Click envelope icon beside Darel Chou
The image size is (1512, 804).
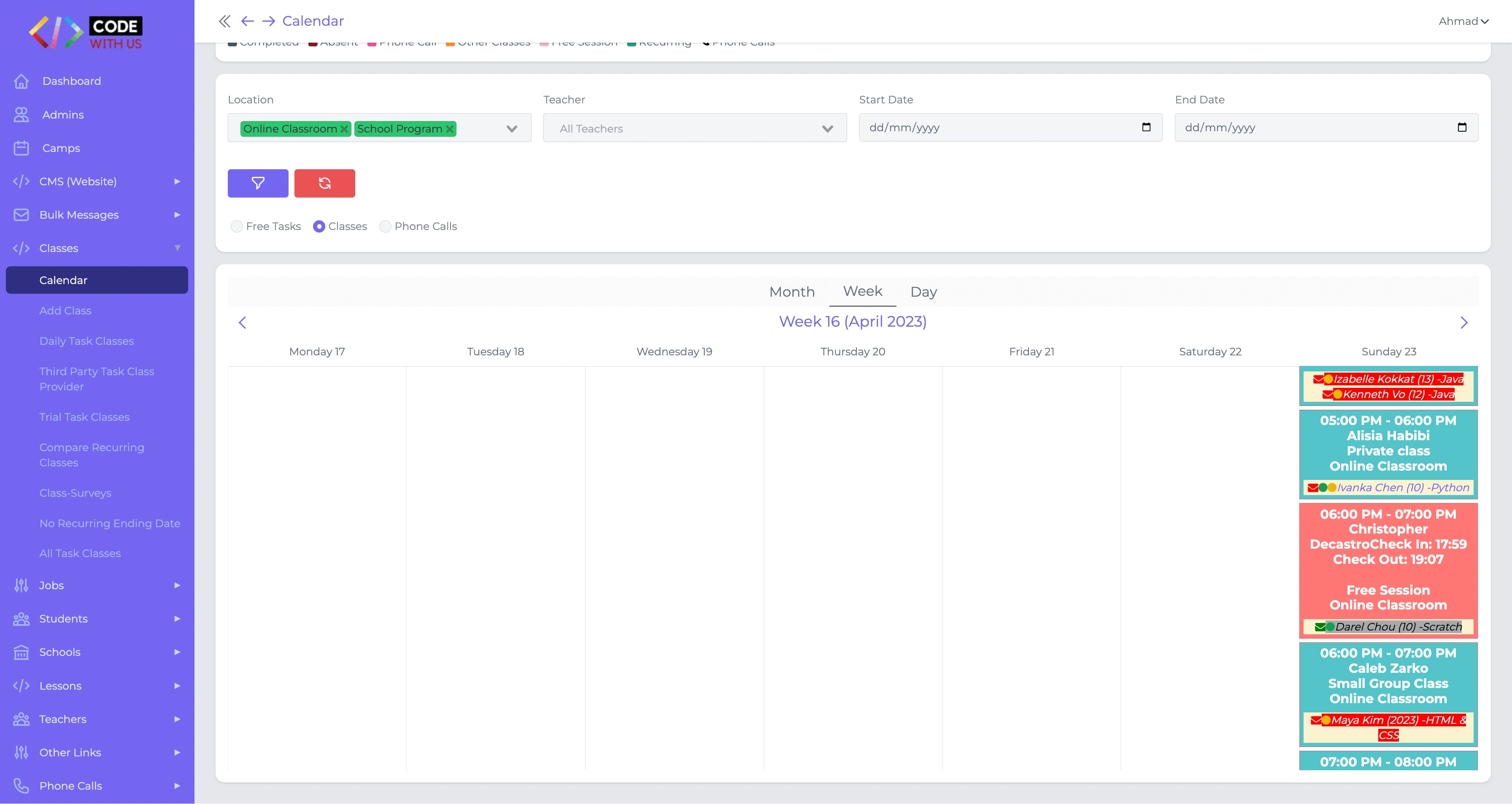click(1320, 627)
